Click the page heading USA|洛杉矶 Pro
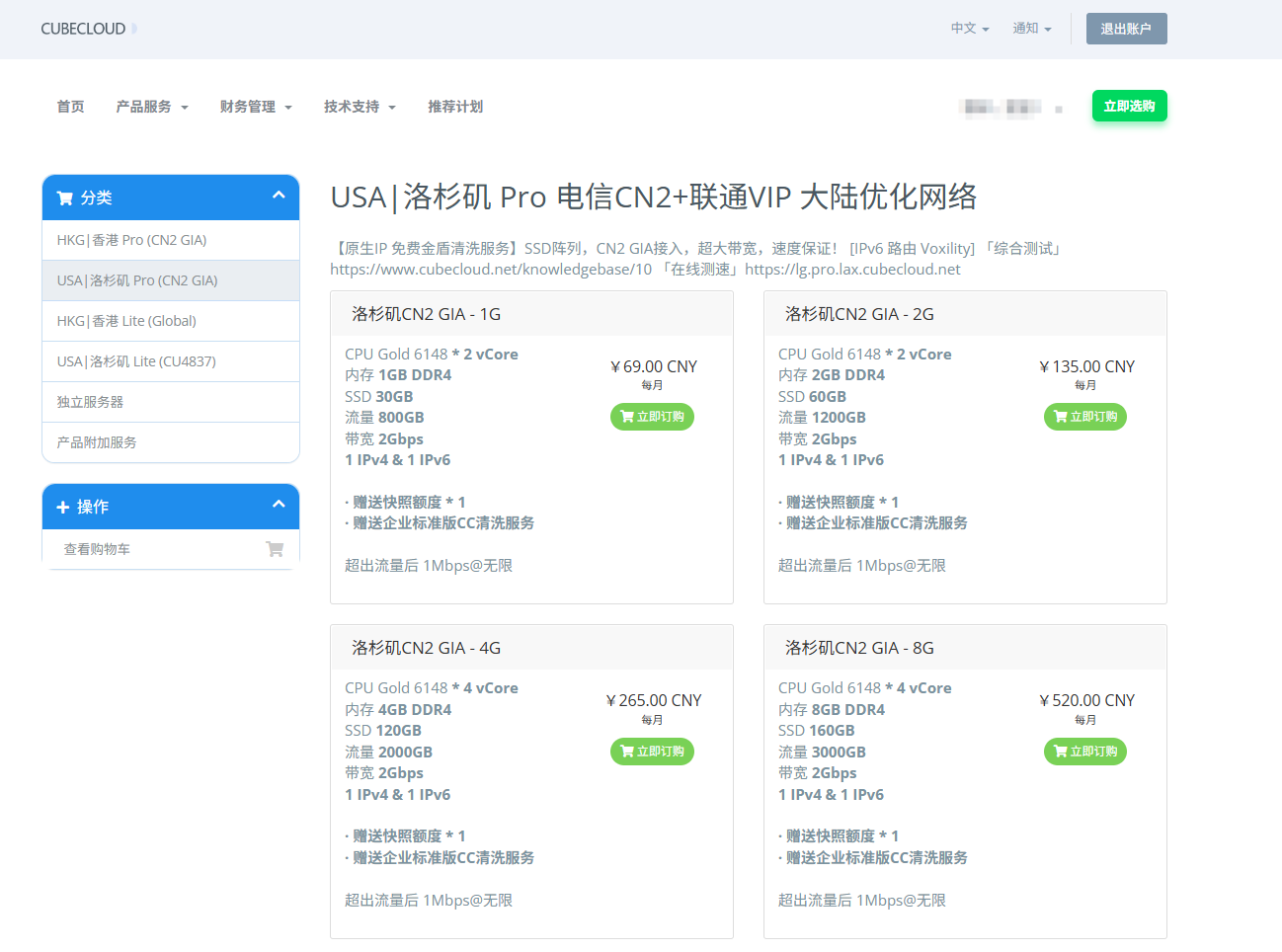 coord(654,197)
